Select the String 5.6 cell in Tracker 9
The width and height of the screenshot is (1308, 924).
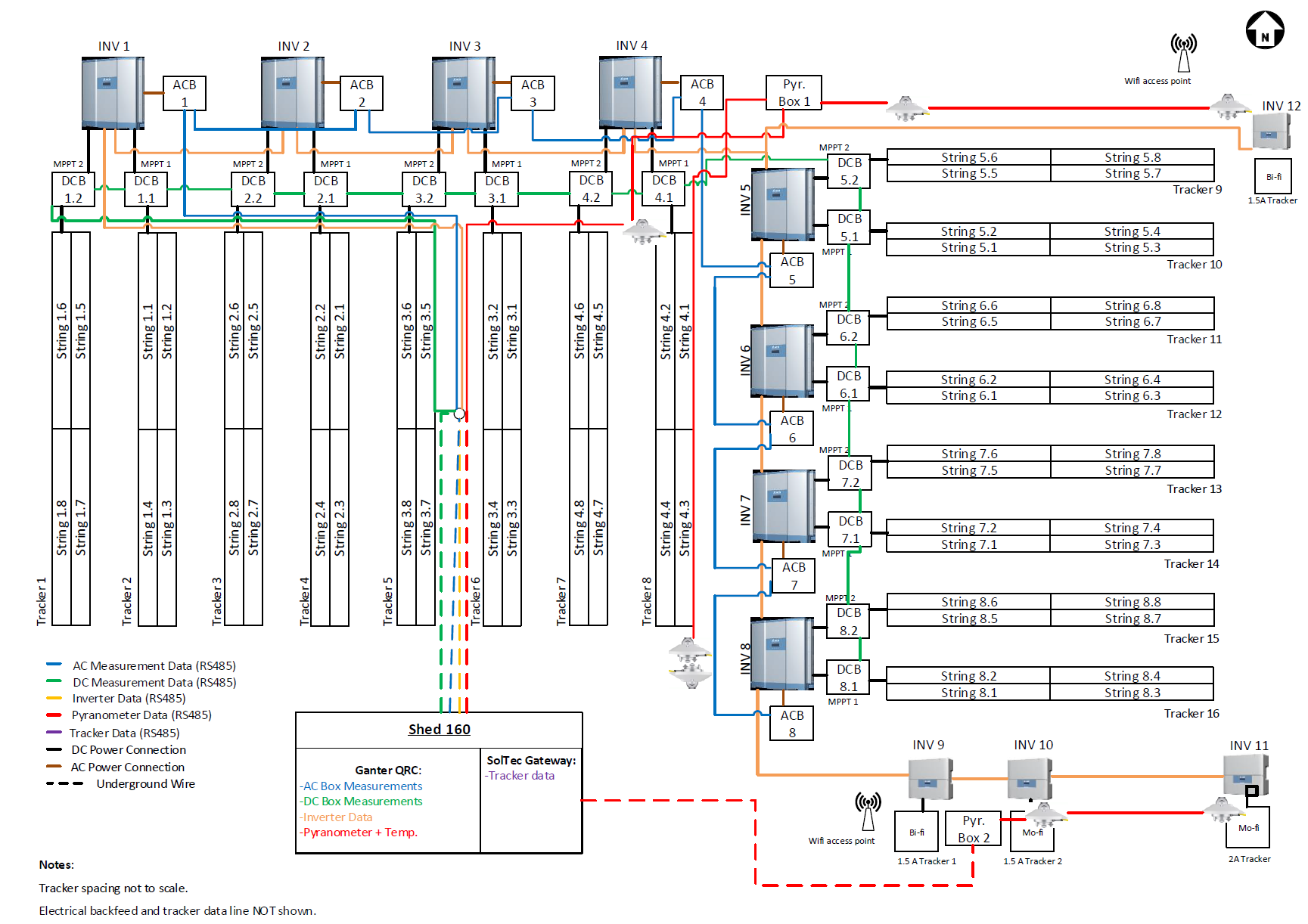(968, 157)
